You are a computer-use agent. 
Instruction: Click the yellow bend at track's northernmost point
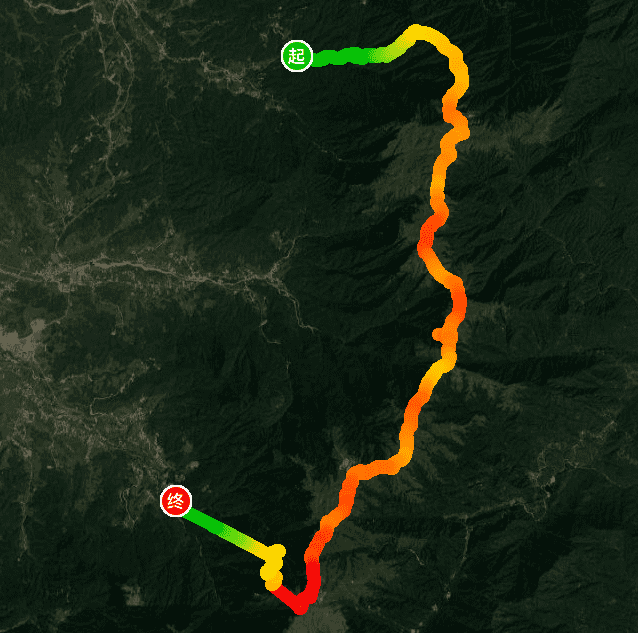click(419, 33)
